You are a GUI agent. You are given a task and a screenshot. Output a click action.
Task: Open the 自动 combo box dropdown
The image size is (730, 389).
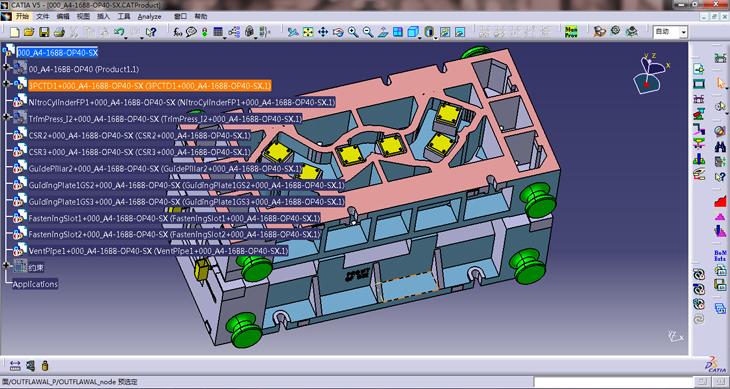(x=683, y=32)
